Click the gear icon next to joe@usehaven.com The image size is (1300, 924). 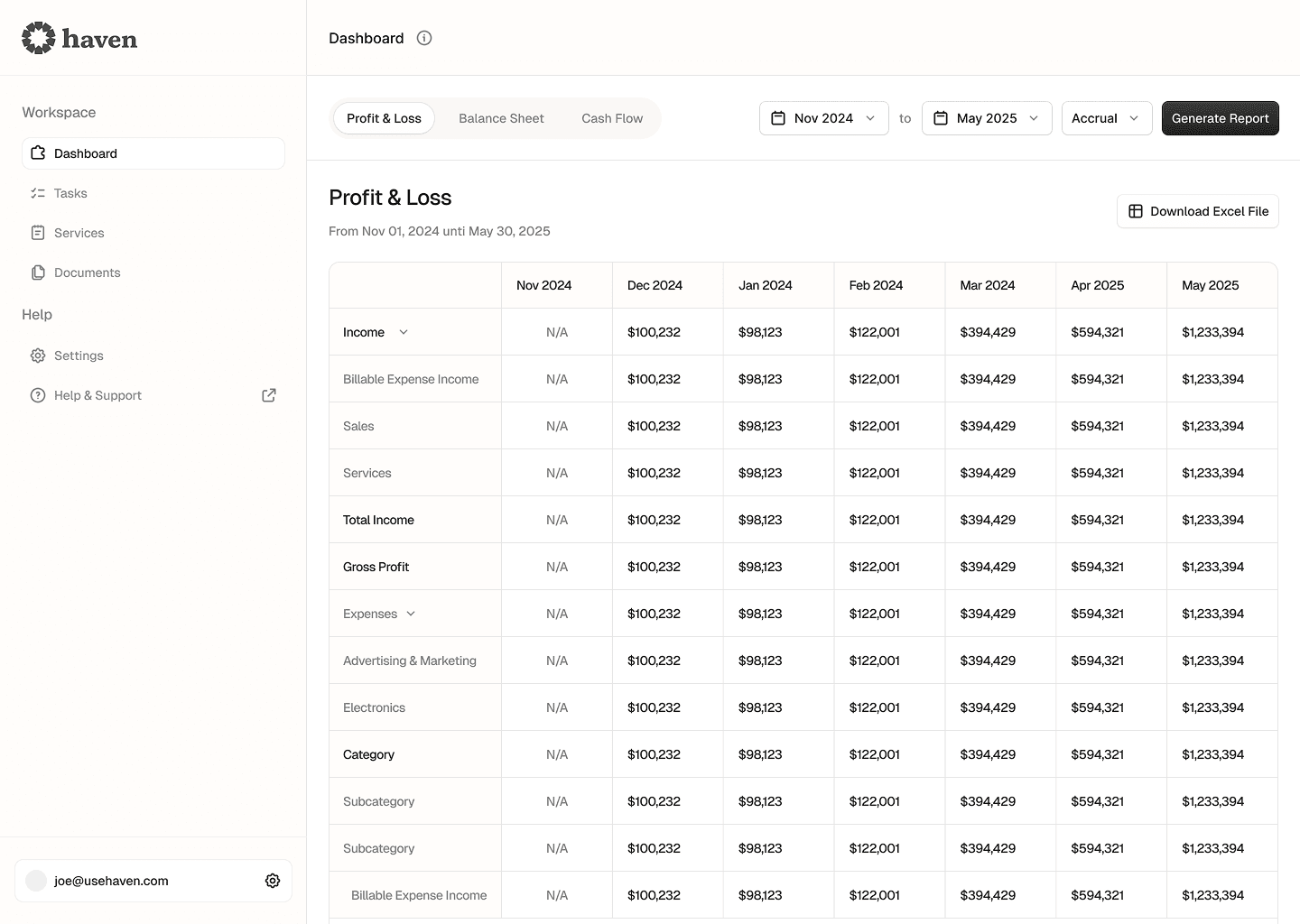click(x=273, y=881)
